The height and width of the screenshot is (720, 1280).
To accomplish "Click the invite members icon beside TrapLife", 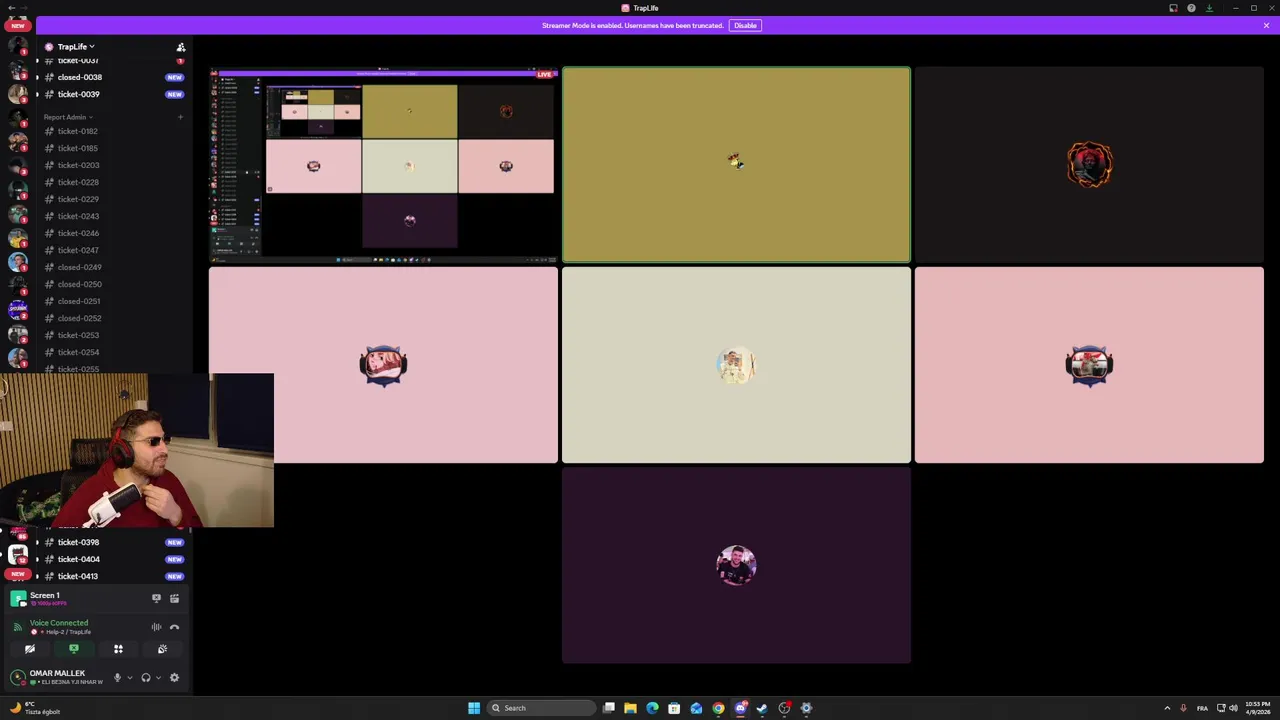I will pyautogui.click(x=181, y=47).
